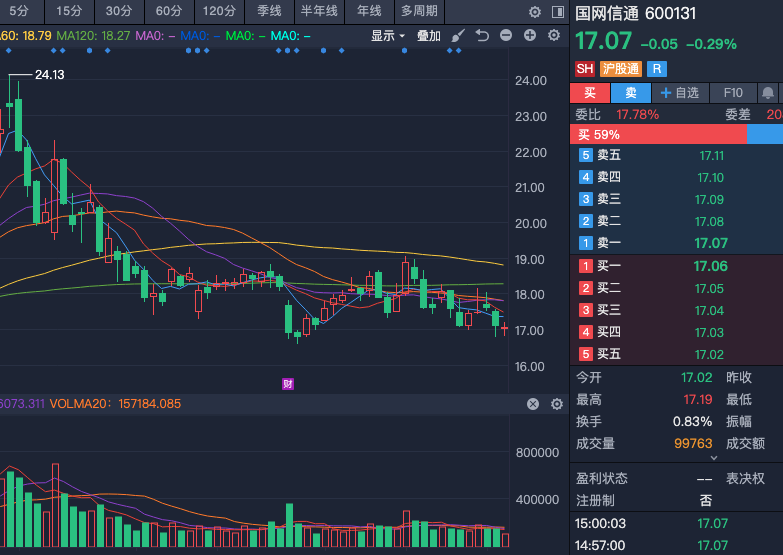Click the undo arrow icon
783x555 pixels.
click(482, 35)
